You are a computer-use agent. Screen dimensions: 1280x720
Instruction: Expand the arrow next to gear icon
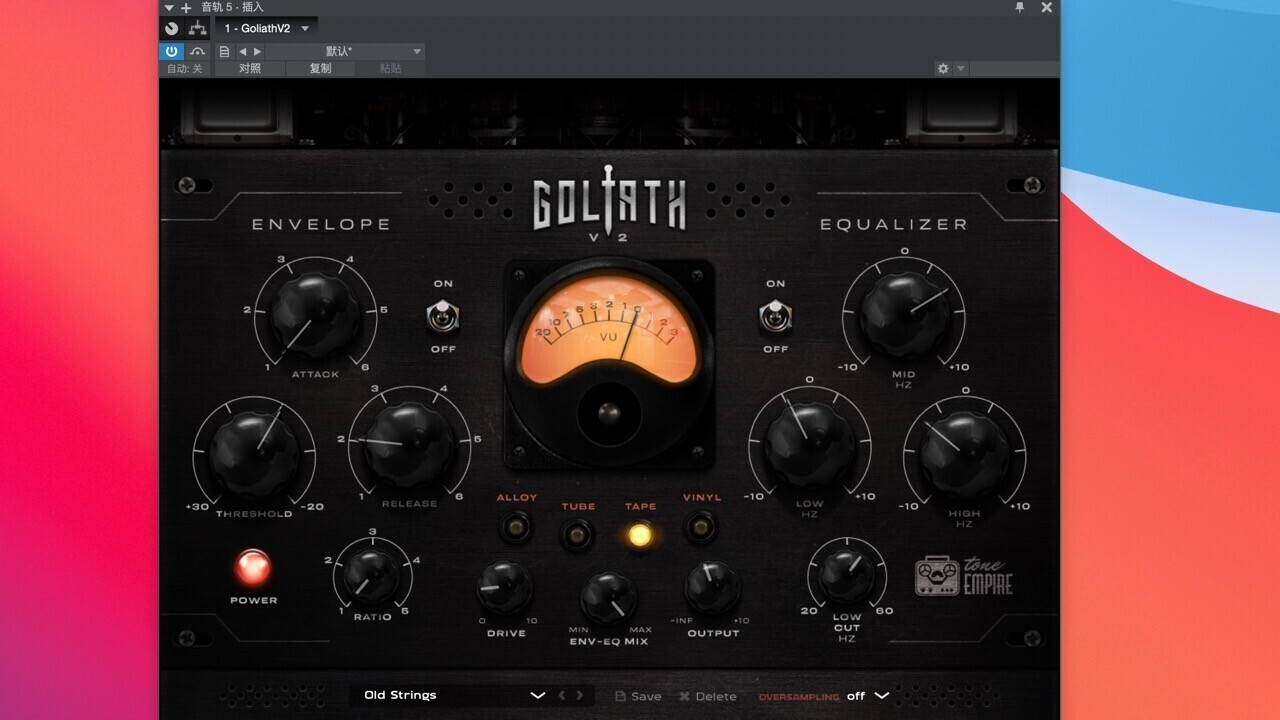(x=961, y=69)
